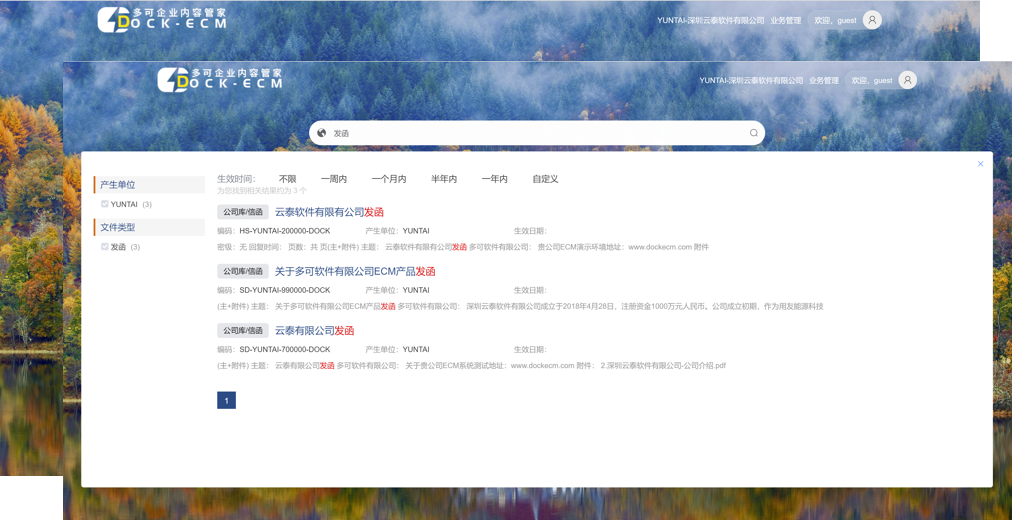
Task: Click YUNTAI-深圳云泰软件有限公司 in front window
Action: pyautogui.click(x=751, y=81)
